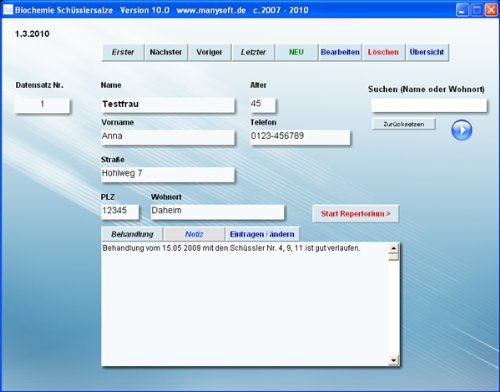Go to first record with Erster
Screen dimensions: 500x392
123,52
